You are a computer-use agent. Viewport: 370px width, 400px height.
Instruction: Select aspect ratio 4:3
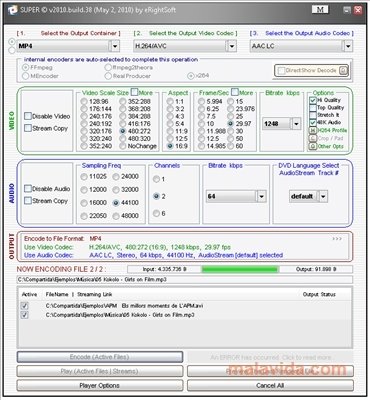170,116
